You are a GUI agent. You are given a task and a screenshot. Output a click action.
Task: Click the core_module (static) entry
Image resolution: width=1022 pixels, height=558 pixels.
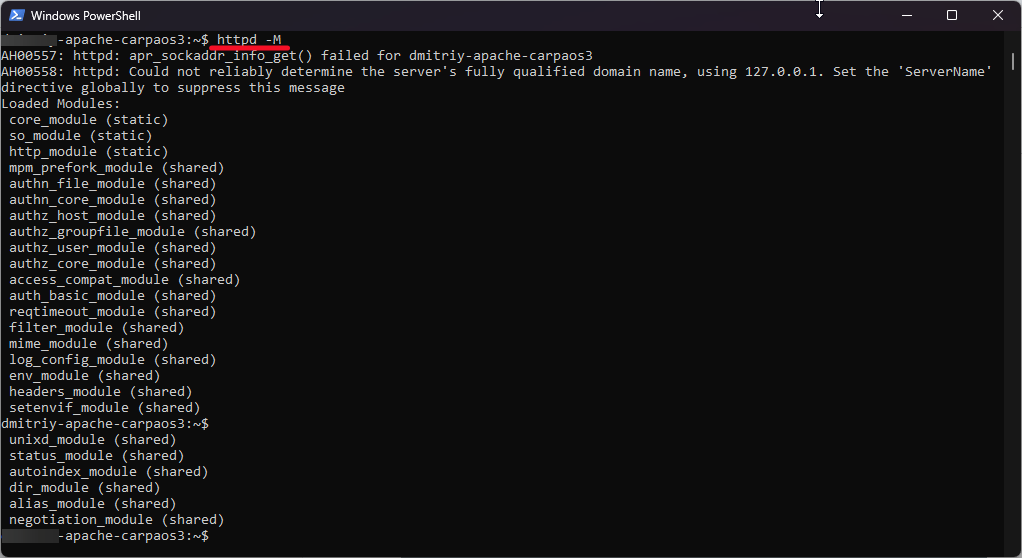(x=88, y=120)
